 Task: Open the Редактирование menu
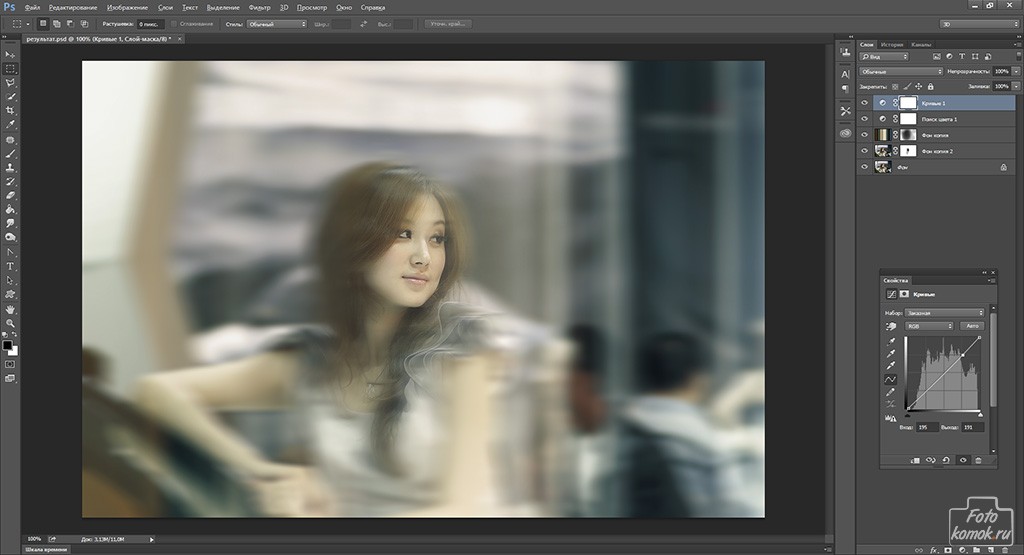tap(72, 8)
